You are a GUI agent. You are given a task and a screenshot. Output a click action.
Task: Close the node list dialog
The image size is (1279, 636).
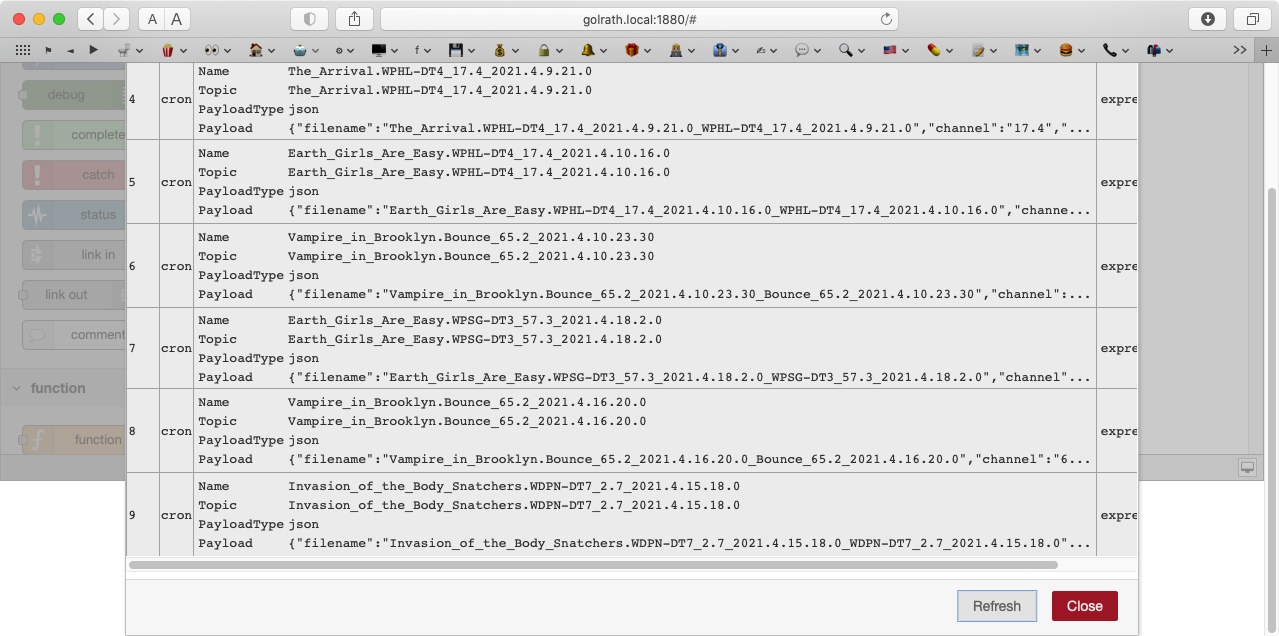pyautogui.click(x=1084, y=605)
